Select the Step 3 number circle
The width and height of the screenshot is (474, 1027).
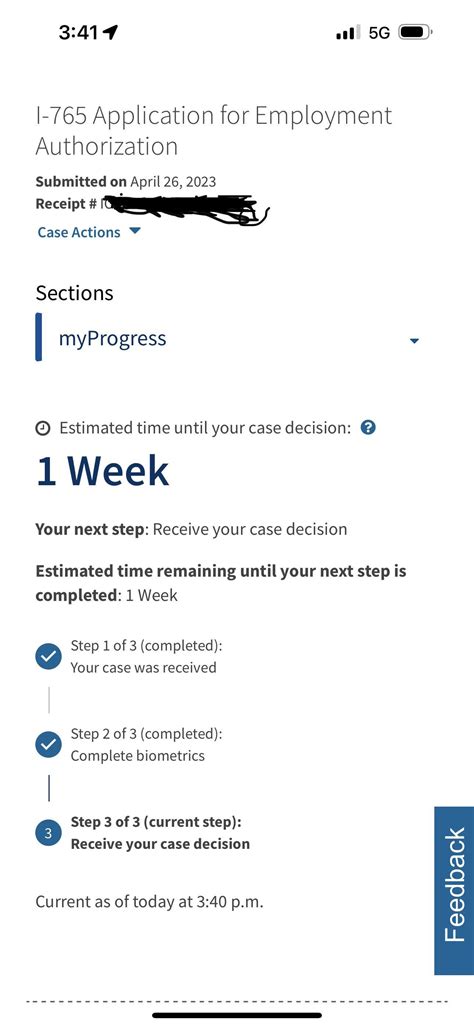[48, 833]
